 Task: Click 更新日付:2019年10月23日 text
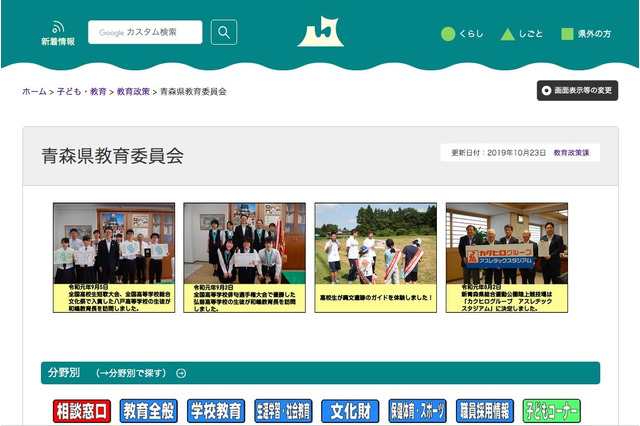pyautogui.click(x=498, y=153)
